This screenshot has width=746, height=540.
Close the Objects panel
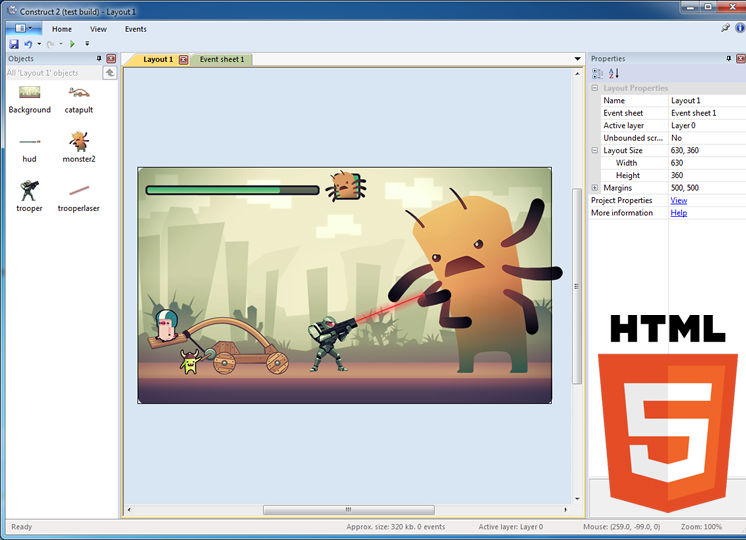coord(111,59)
